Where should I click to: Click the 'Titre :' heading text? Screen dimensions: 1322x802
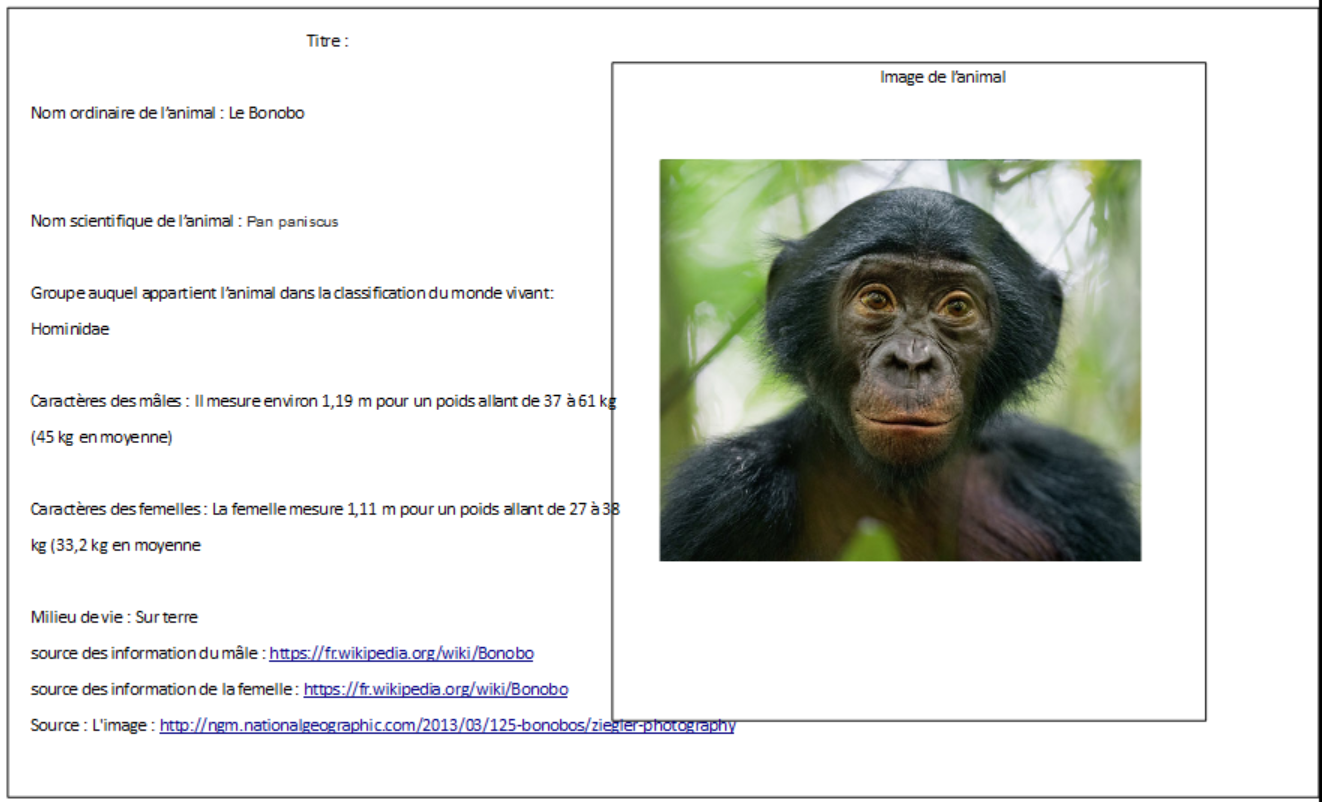pyautogui.click(x=327, y=41)
